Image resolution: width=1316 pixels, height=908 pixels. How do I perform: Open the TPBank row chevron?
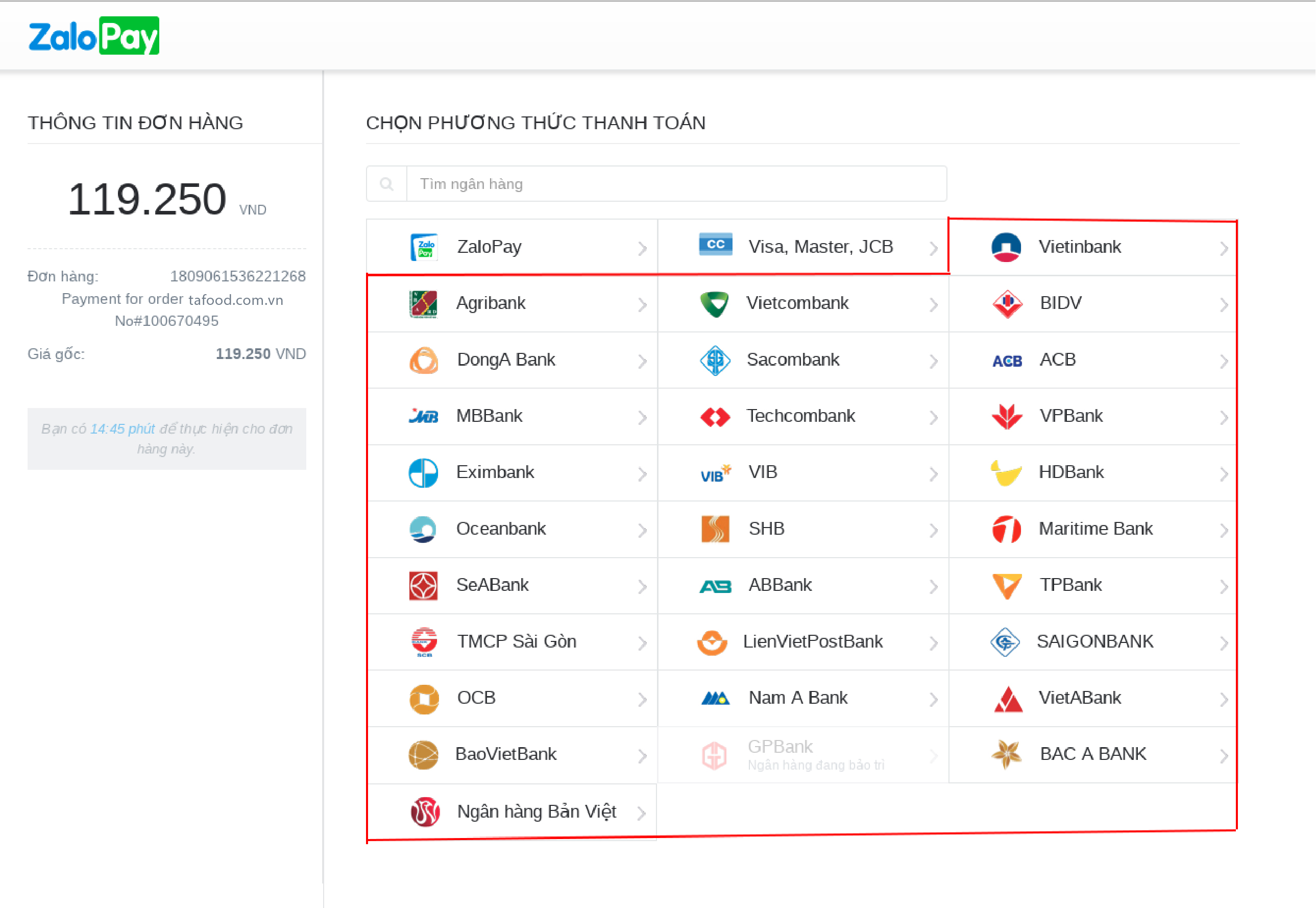pyautogui.click(x=1225, y=587)
